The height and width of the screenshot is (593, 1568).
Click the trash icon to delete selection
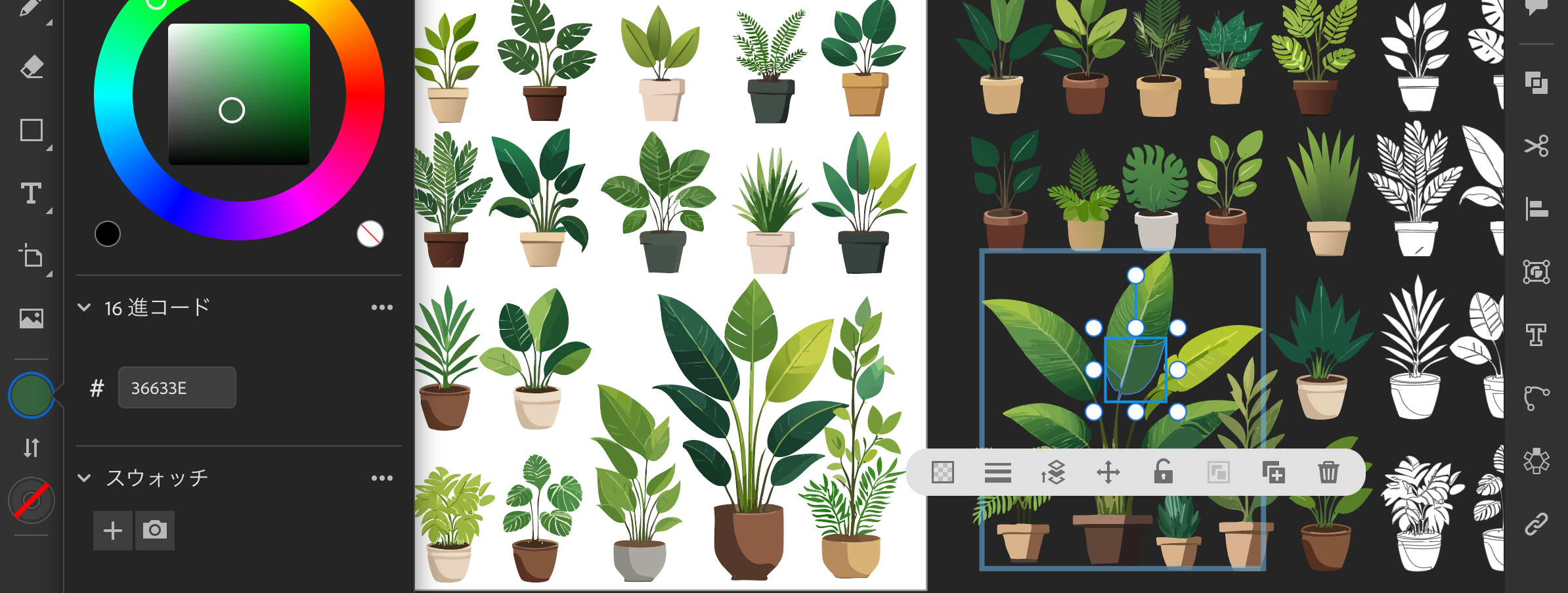click(1328, 472)
